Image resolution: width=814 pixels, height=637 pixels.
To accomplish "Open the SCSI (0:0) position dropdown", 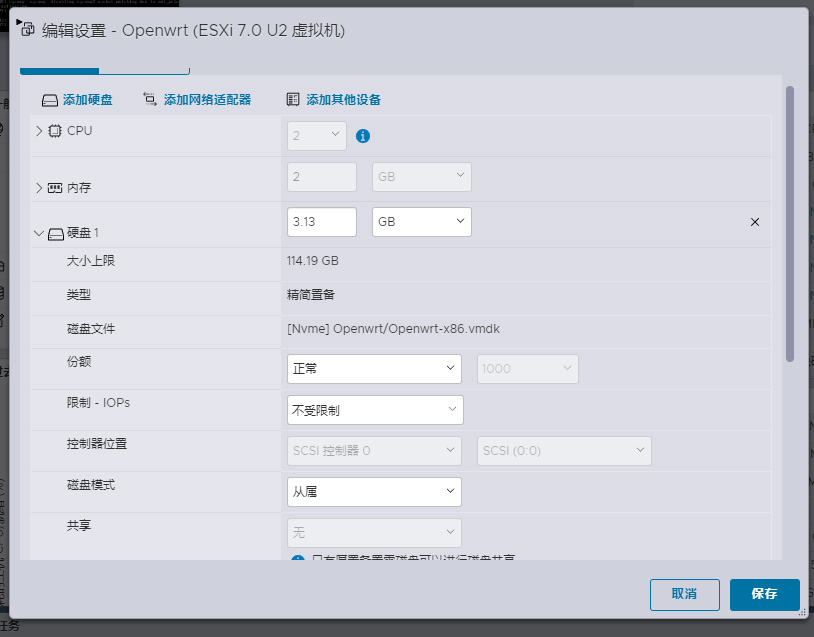I will click(x=564, y=451).
